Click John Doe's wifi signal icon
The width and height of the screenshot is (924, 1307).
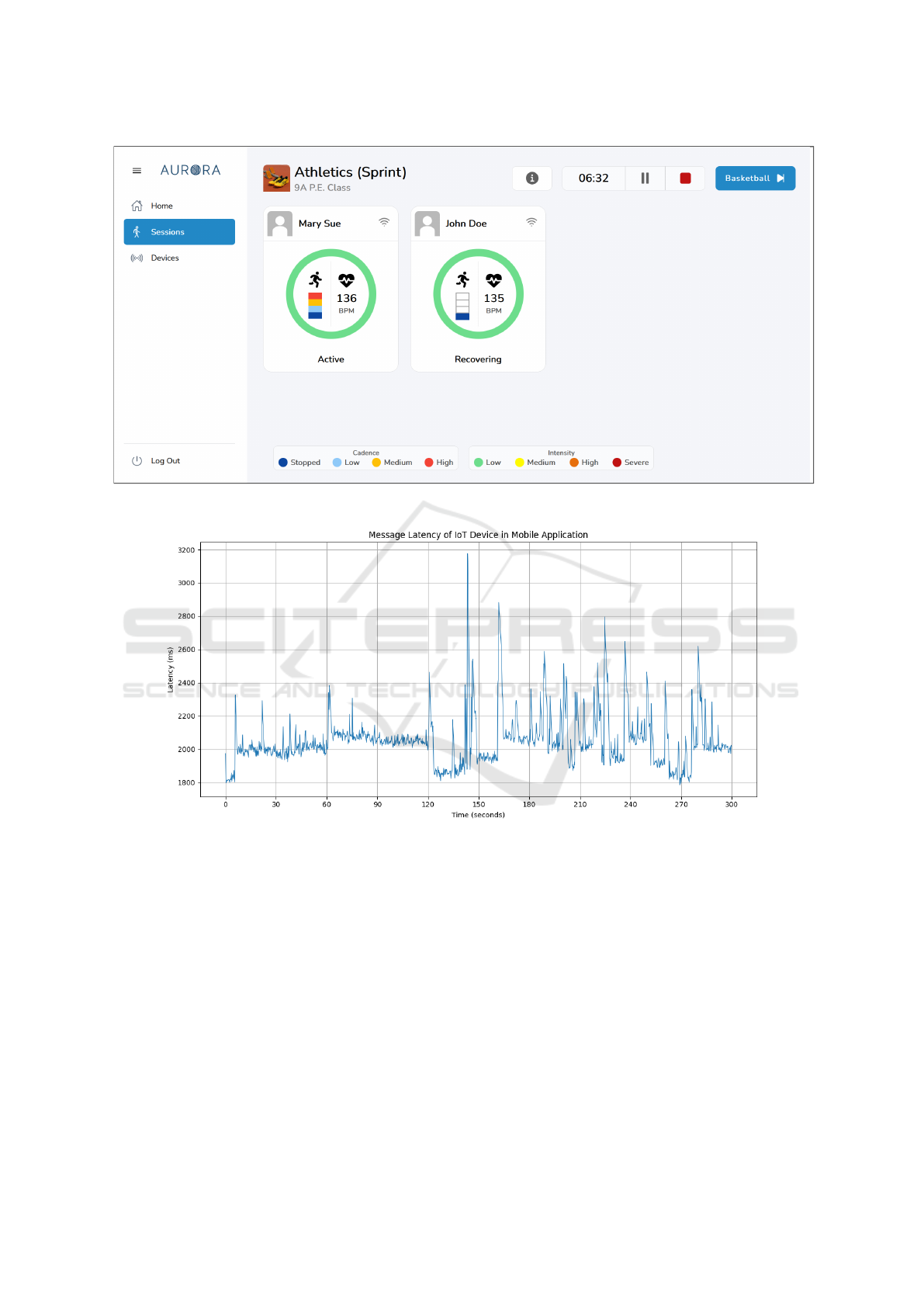tap(531, 222)
